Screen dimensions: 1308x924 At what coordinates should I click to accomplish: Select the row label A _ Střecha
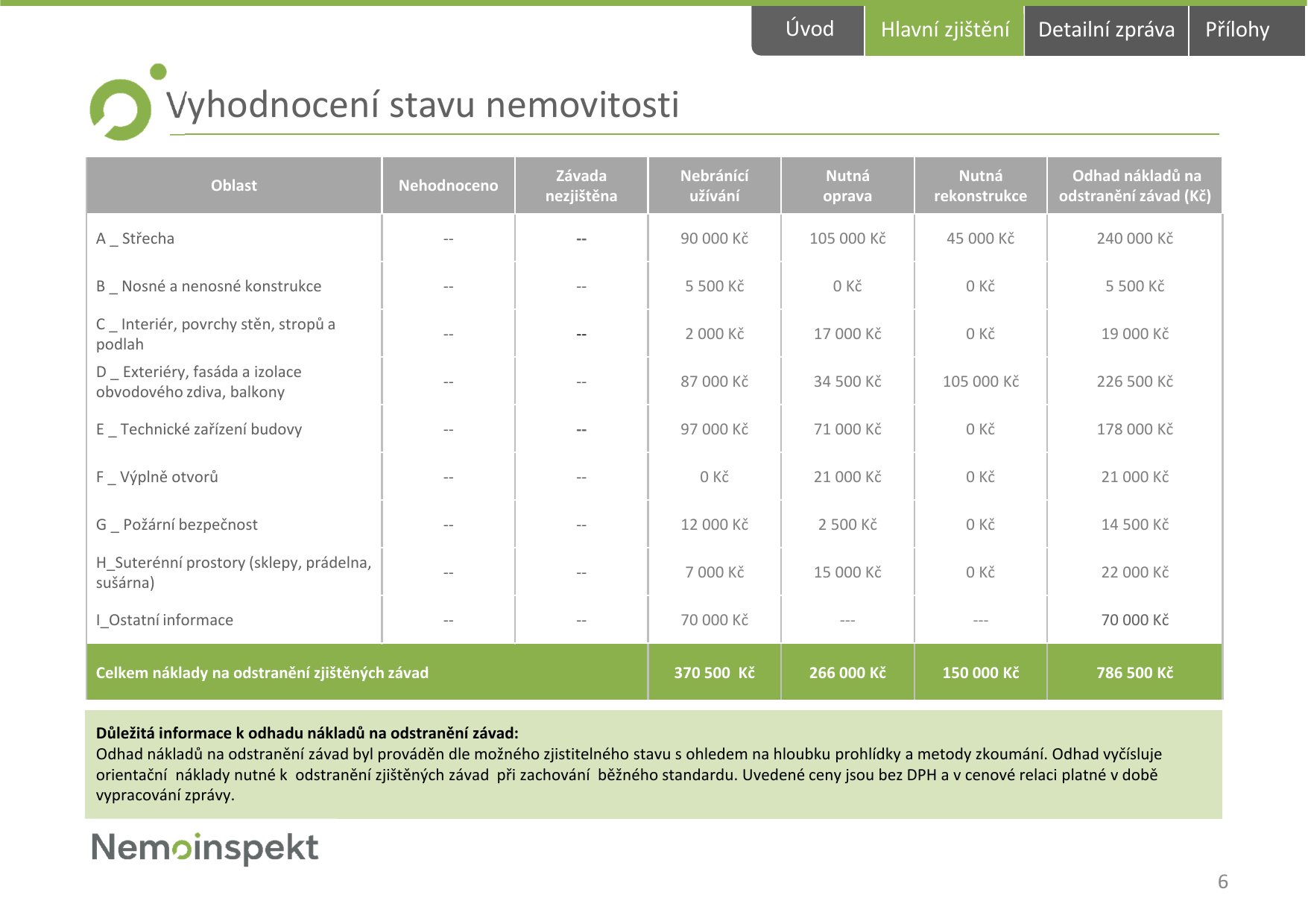(135, 238)
